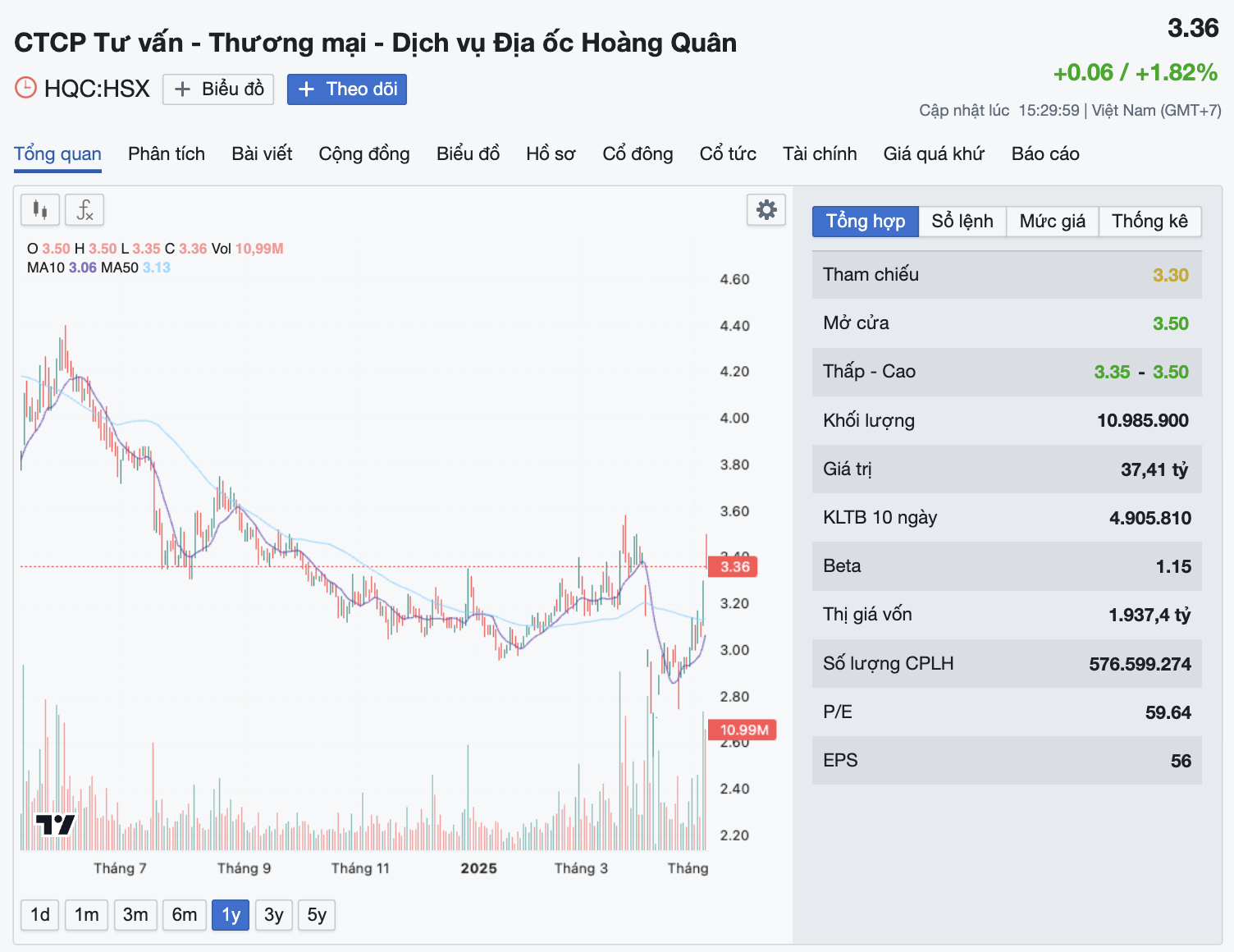1234x952 pixels.
Task: Click the Tham chiếu value 3.30
Action: coord(1171,275)
